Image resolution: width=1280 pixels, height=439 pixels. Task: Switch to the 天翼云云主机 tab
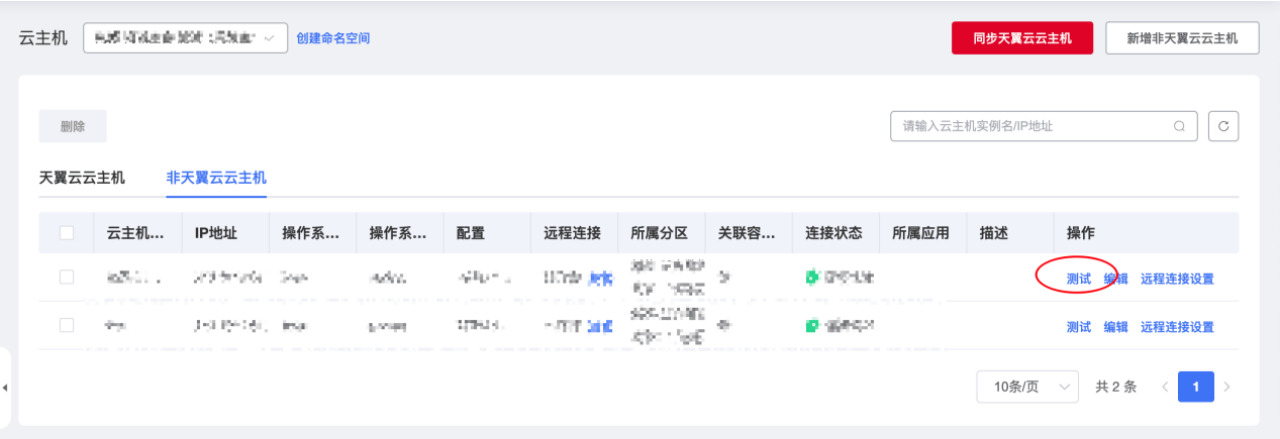point(82,178)
